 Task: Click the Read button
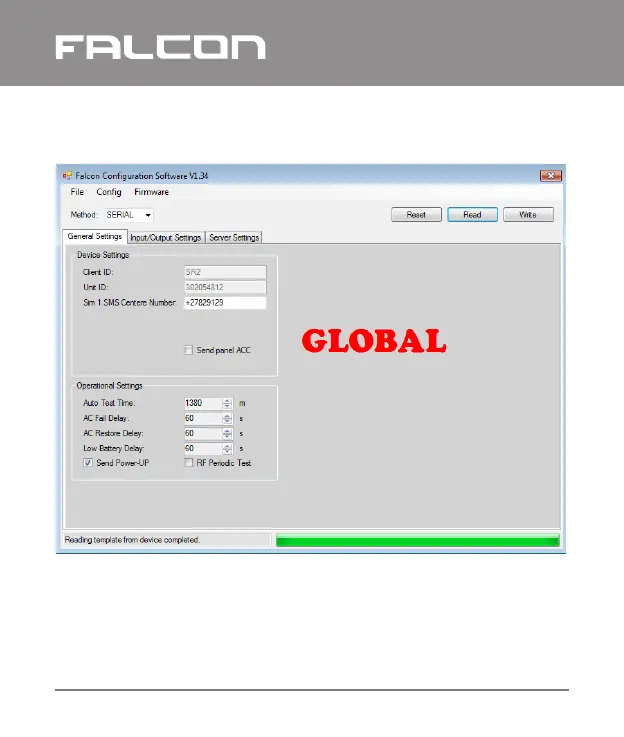click(472, 215)
